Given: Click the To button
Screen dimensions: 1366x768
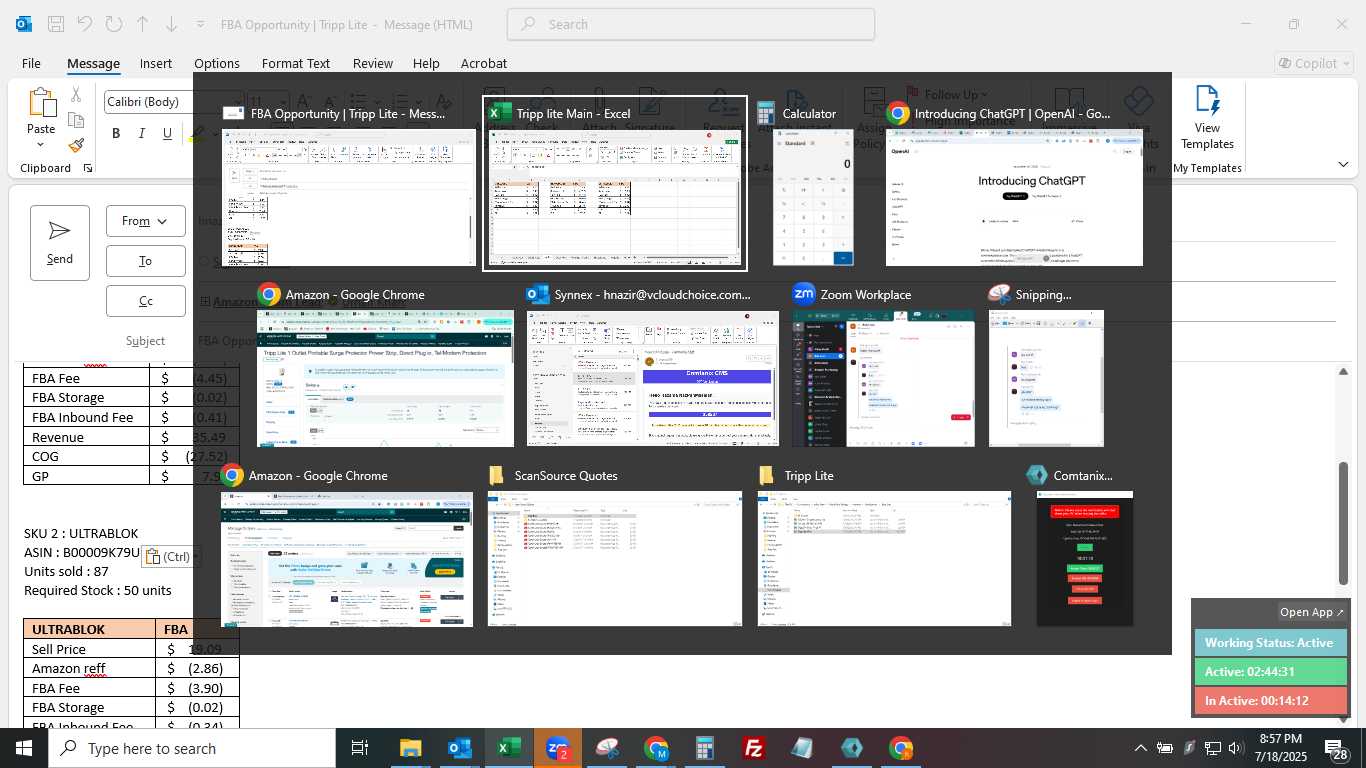Looking at the screenshot, I should pos(146,261).
